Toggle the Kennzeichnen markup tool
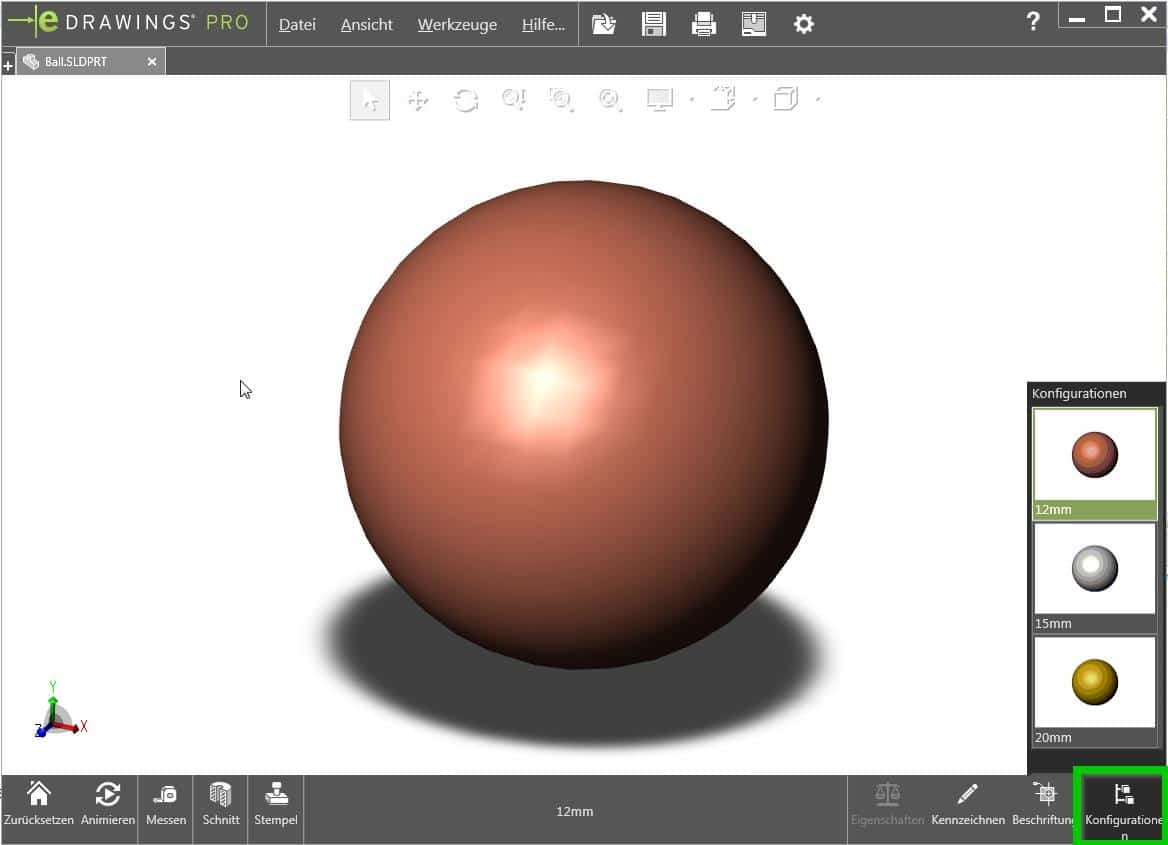 click(x=967, y=804)
